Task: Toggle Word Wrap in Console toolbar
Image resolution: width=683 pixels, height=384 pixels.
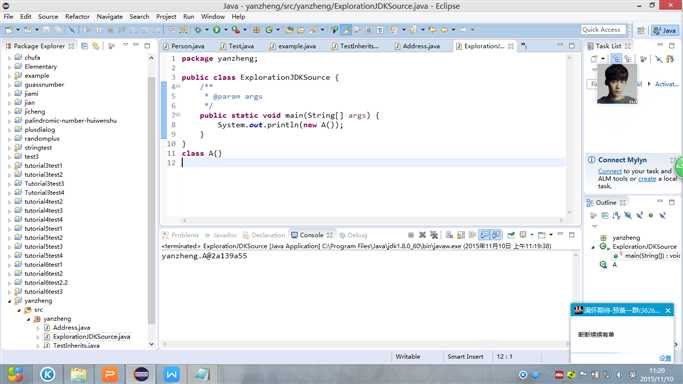Action: (472, 235)
